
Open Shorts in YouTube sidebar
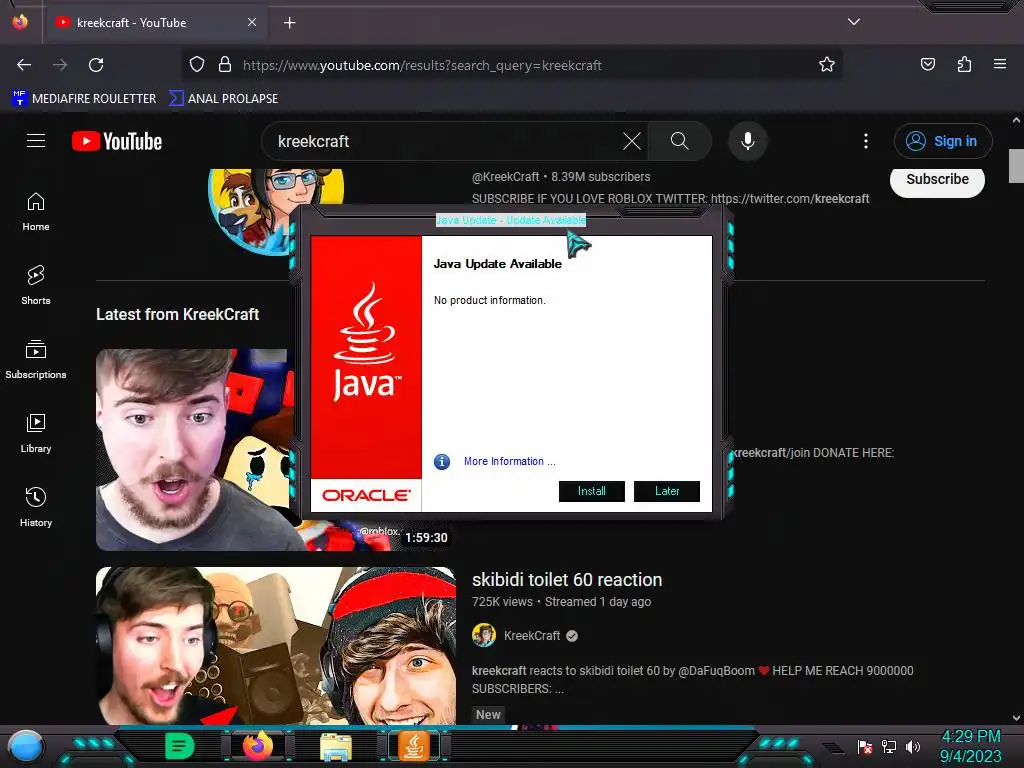tap(36, 285)
